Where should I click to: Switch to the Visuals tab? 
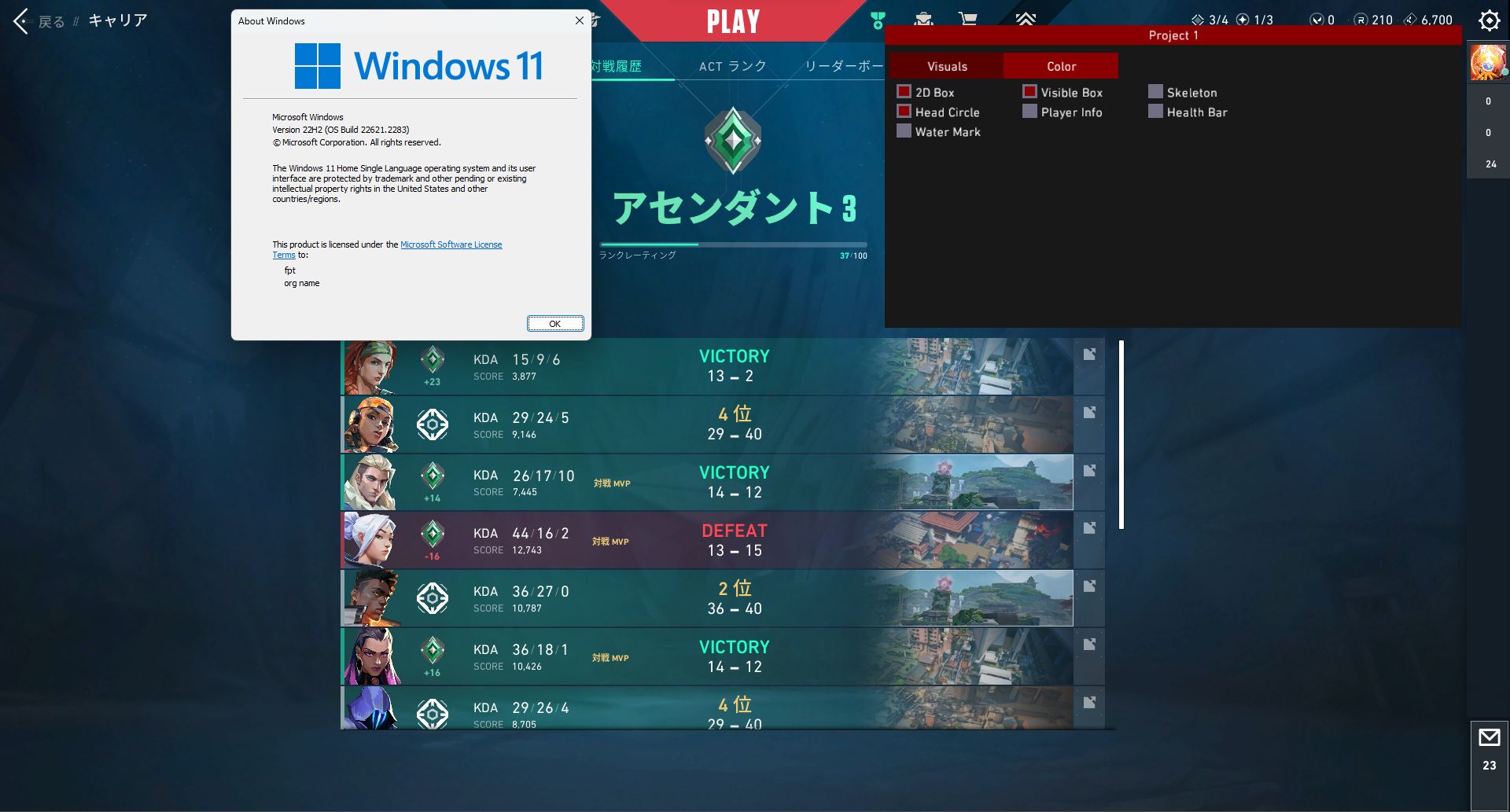(947, 66)
